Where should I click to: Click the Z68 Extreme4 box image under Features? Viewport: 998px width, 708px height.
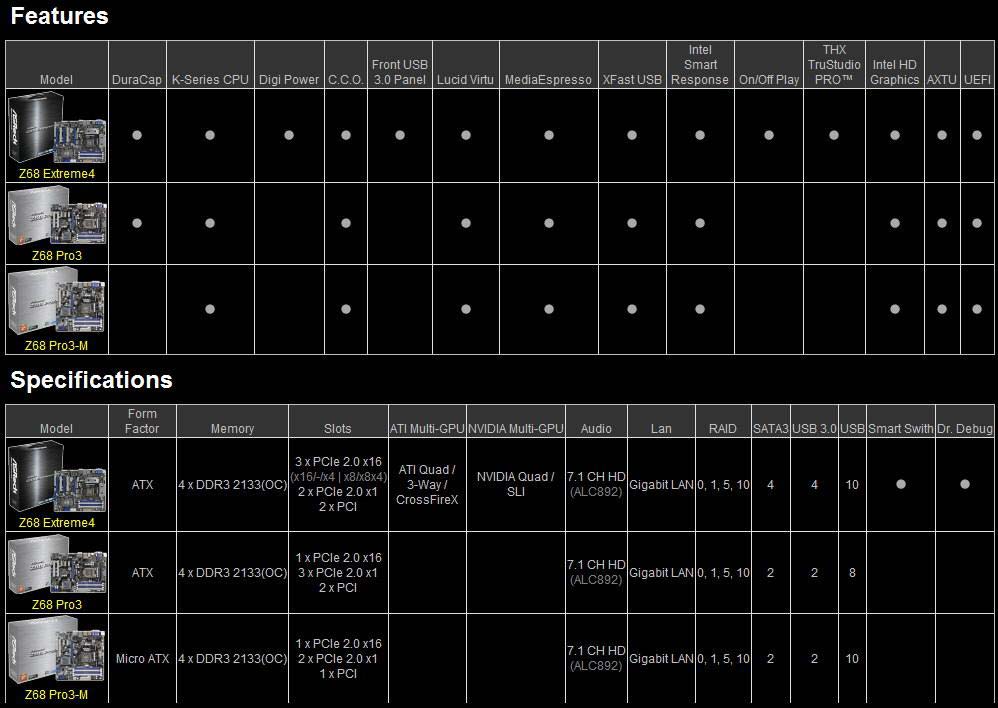pyautogui.click(x=56, y=128)
